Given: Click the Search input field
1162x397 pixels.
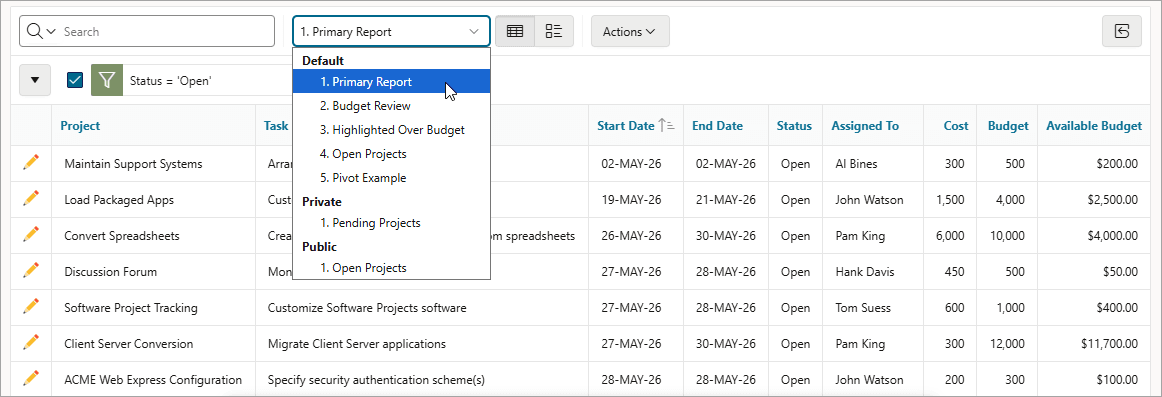Looking at the screenshot, I should point(167,31).
